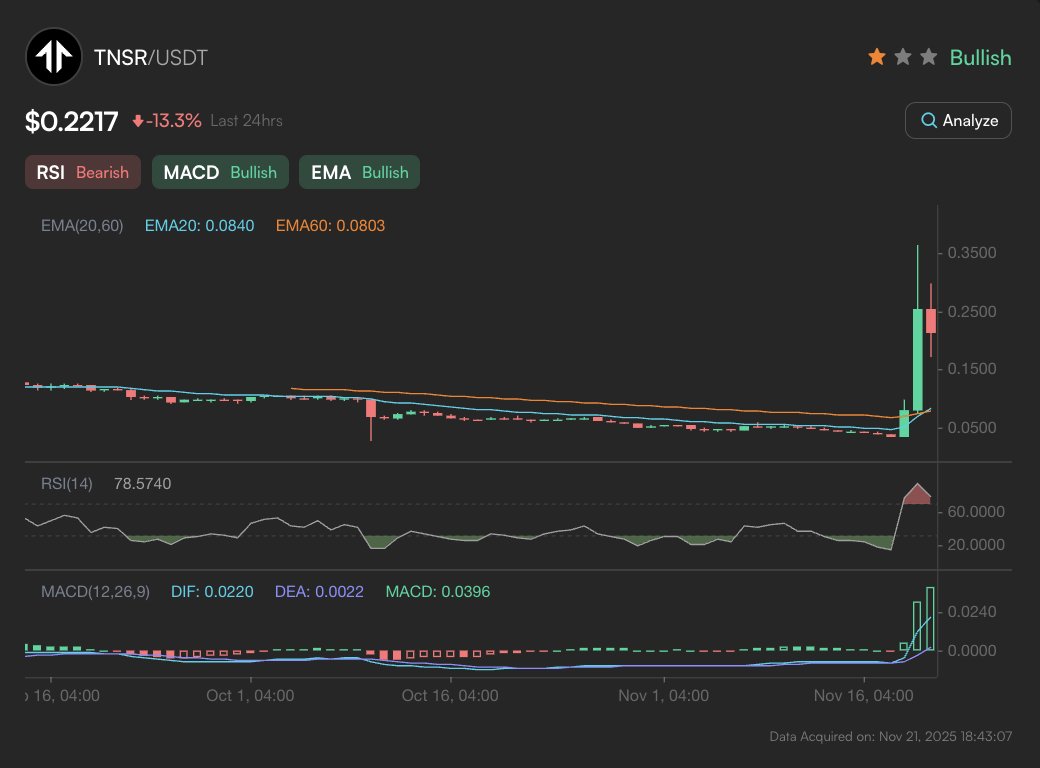
Task: Select the MACD Bullish indicator badge
Action: pos(220,172)
